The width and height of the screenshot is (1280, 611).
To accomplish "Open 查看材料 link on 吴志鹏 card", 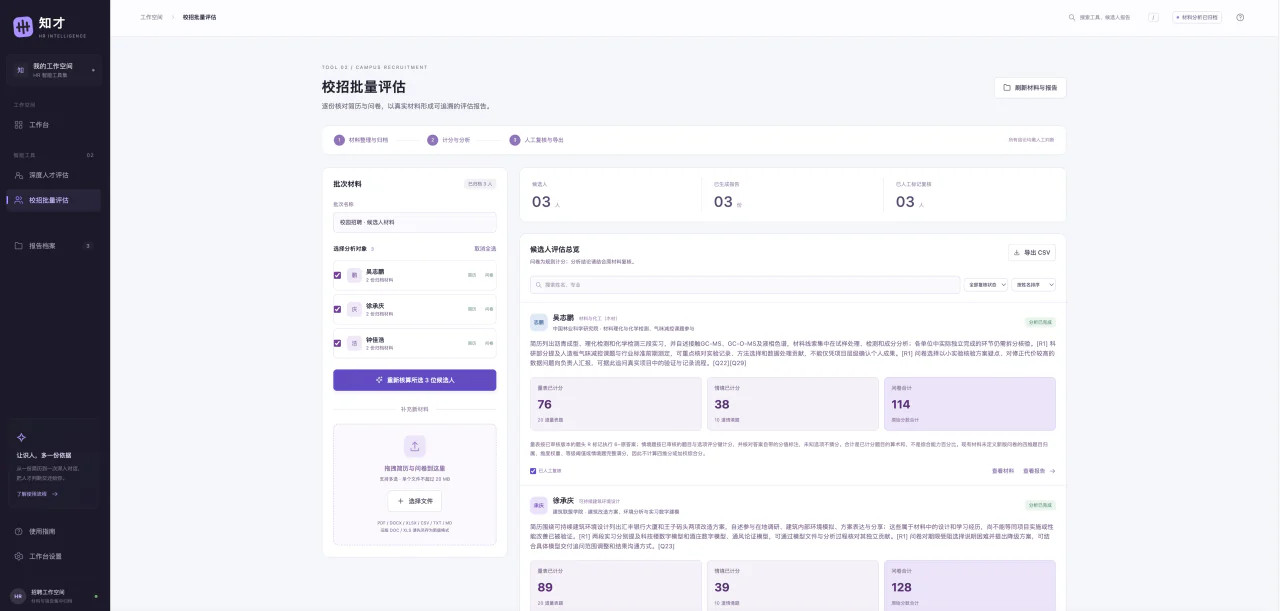I will (1003, 471).
